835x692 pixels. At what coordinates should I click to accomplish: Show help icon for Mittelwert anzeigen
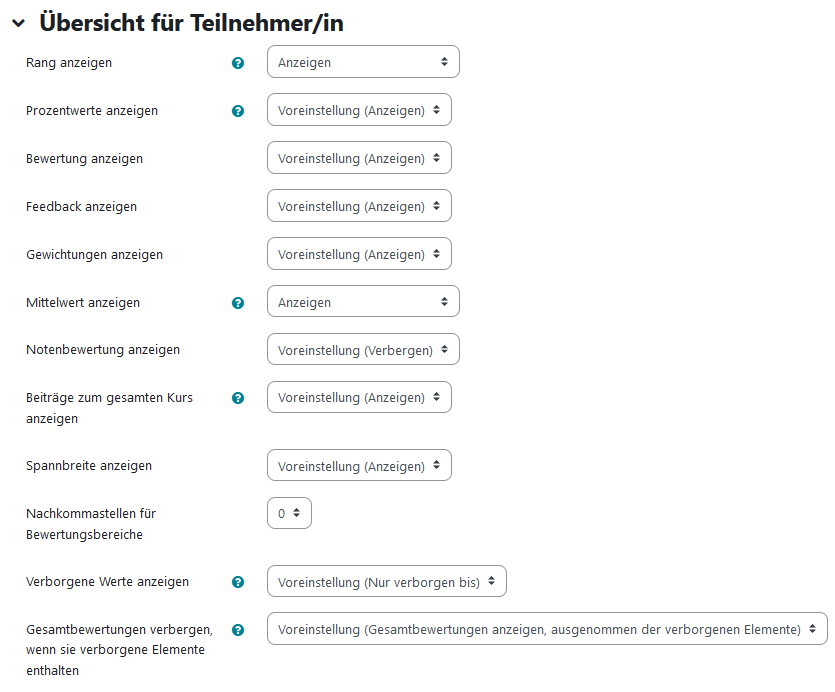coord(238,303)
